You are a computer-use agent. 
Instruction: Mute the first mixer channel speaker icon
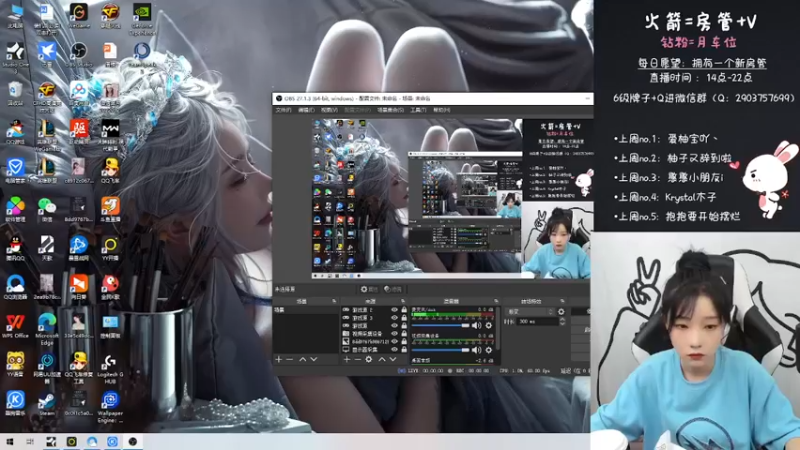pos(477,325)
